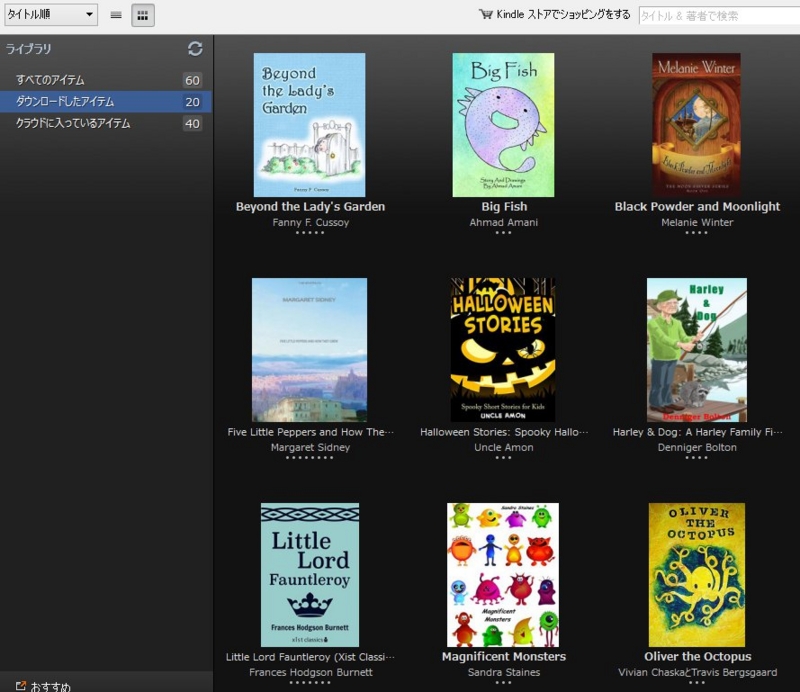
Task: Click author name Fanny F. Cussoy
Action: point(311,223)
